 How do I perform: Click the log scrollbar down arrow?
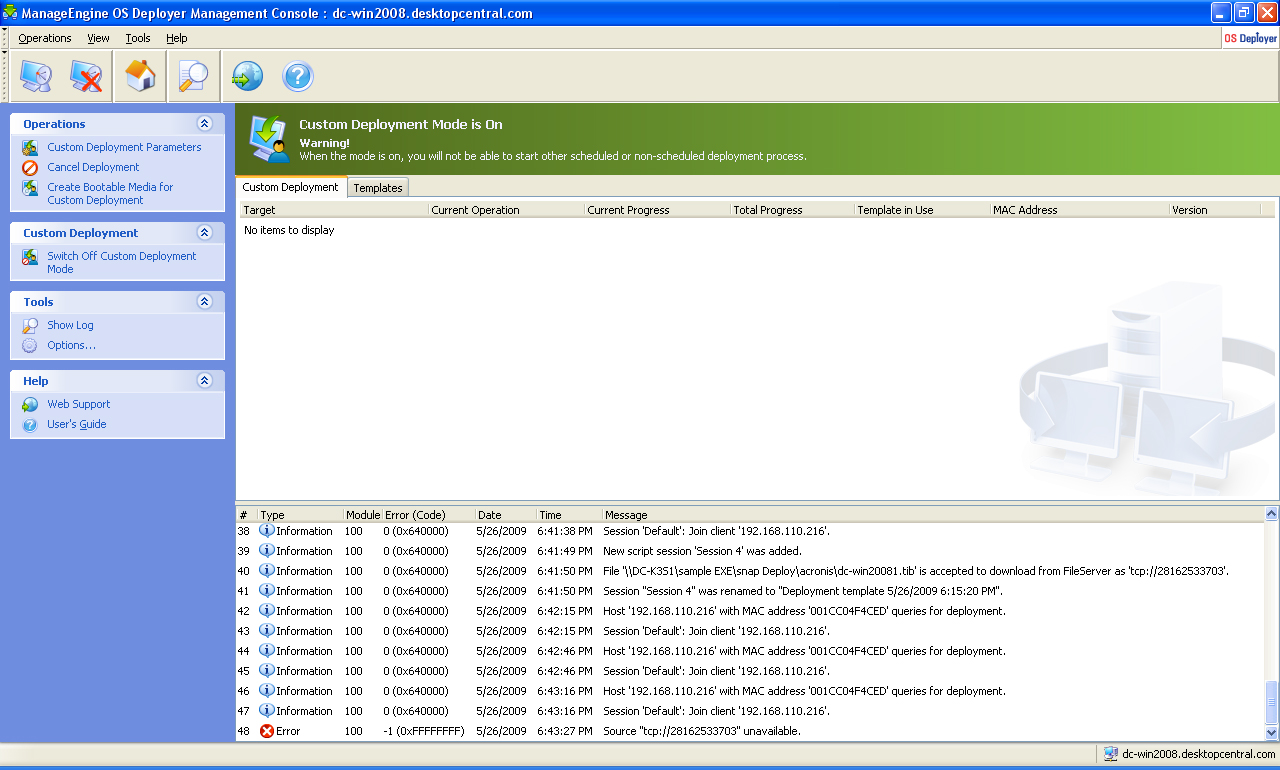[x=1271, y=734]
